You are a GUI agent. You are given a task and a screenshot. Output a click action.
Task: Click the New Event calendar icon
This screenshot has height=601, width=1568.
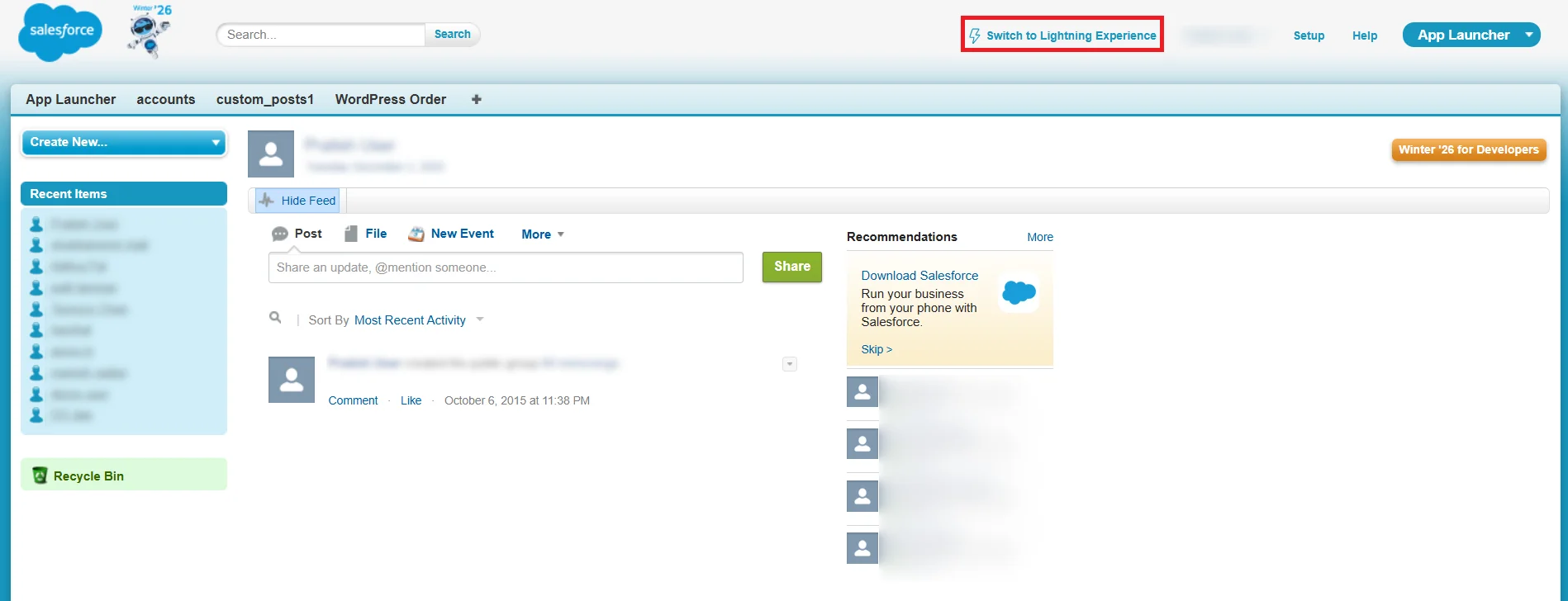point(416,234)
